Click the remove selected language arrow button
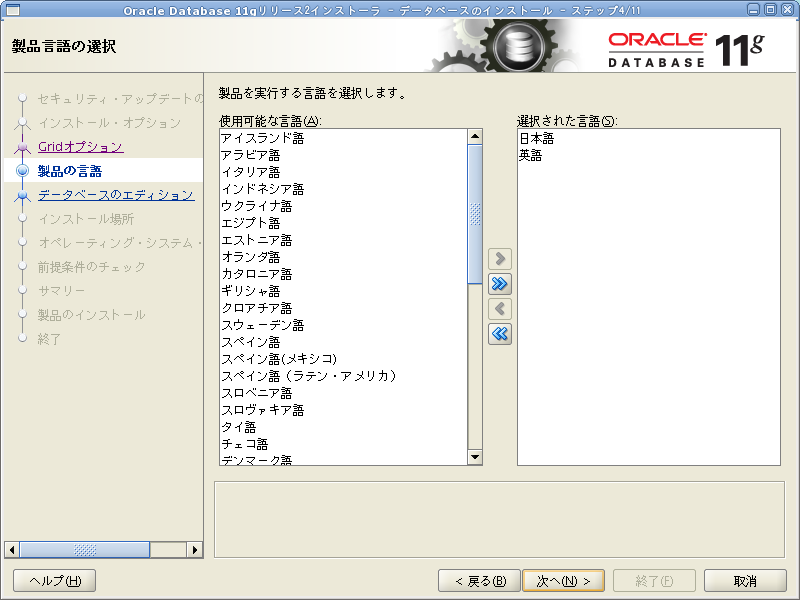 (x=500, y=309)
